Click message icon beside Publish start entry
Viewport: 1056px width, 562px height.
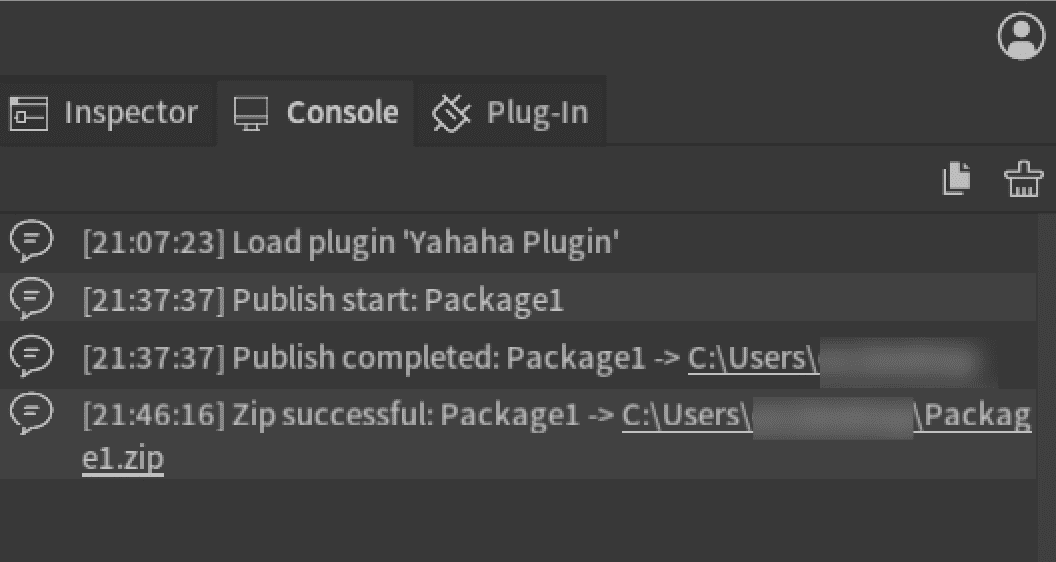31,297
